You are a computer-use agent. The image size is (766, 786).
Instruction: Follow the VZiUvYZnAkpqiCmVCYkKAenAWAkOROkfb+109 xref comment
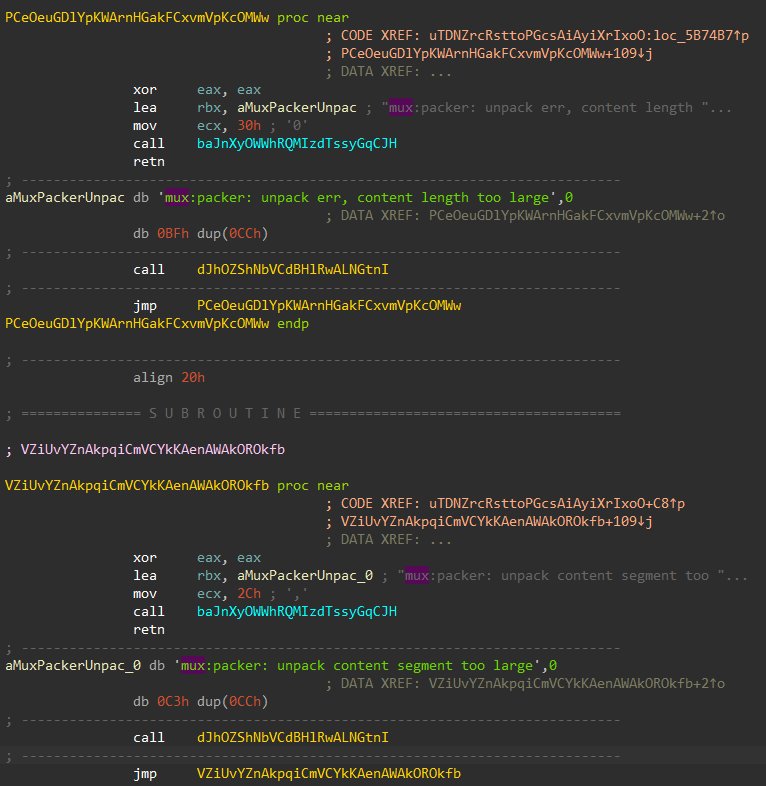496,522
